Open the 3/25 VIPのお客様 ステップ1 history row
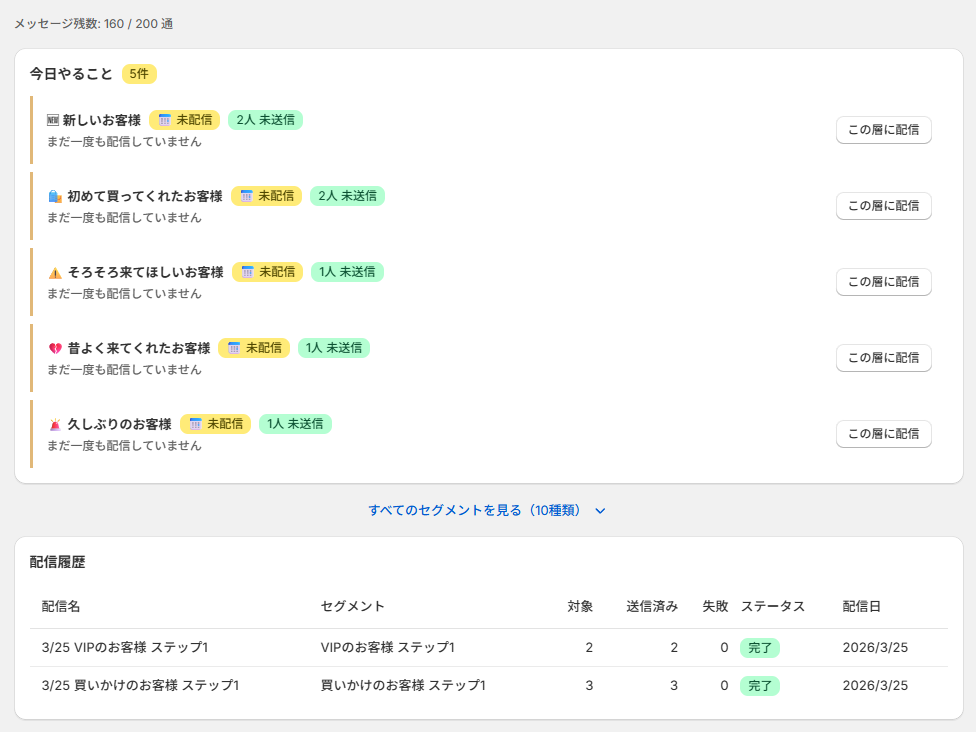Image resolution: width=976 pixels, height=732 pixels. 125,647
